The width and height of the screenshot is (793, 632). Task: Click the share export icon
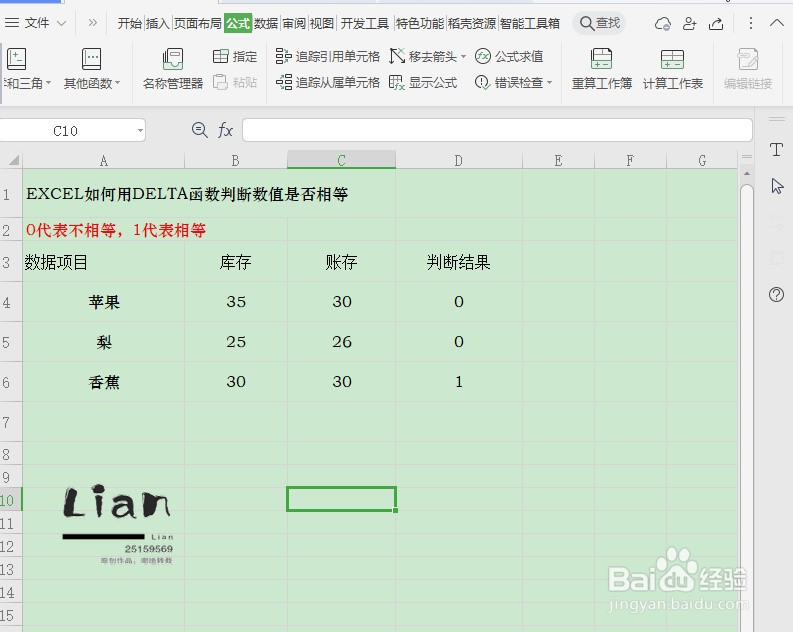point(716,23)
